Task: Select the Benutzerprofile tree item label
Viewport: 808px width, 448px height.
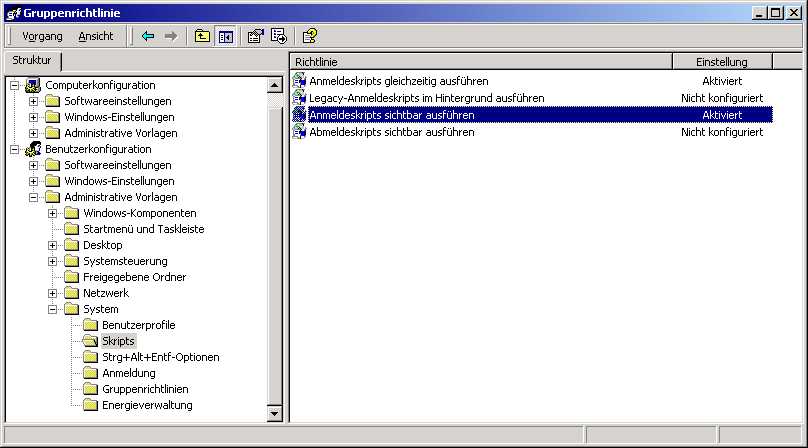Action: point(139,325)
